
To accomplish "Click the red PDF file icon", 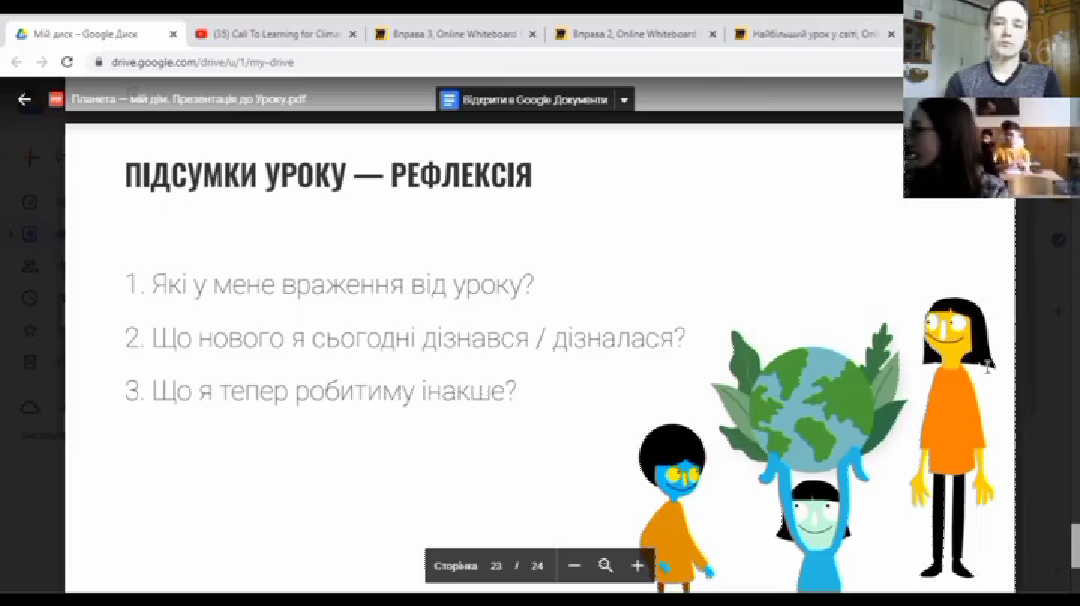I will tap(56, 99).
